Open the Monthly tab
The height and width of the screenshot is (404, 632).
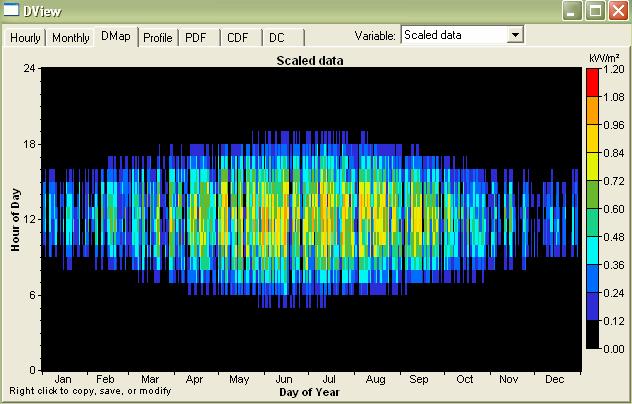pyautogui.click(x=70, y=38)
